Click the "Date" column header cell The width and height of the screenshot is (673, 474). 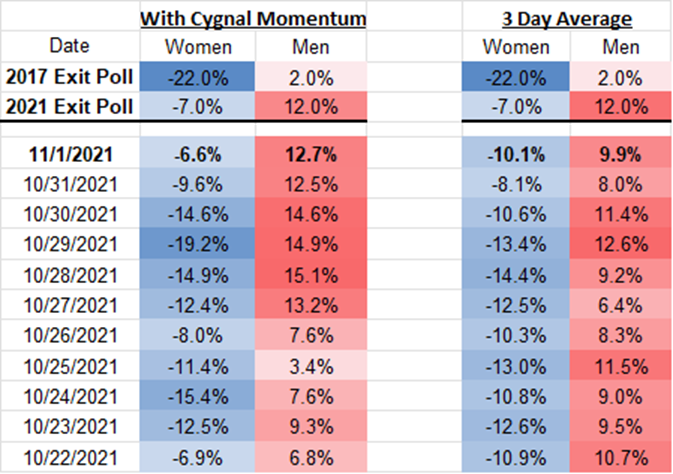point(68,47)
